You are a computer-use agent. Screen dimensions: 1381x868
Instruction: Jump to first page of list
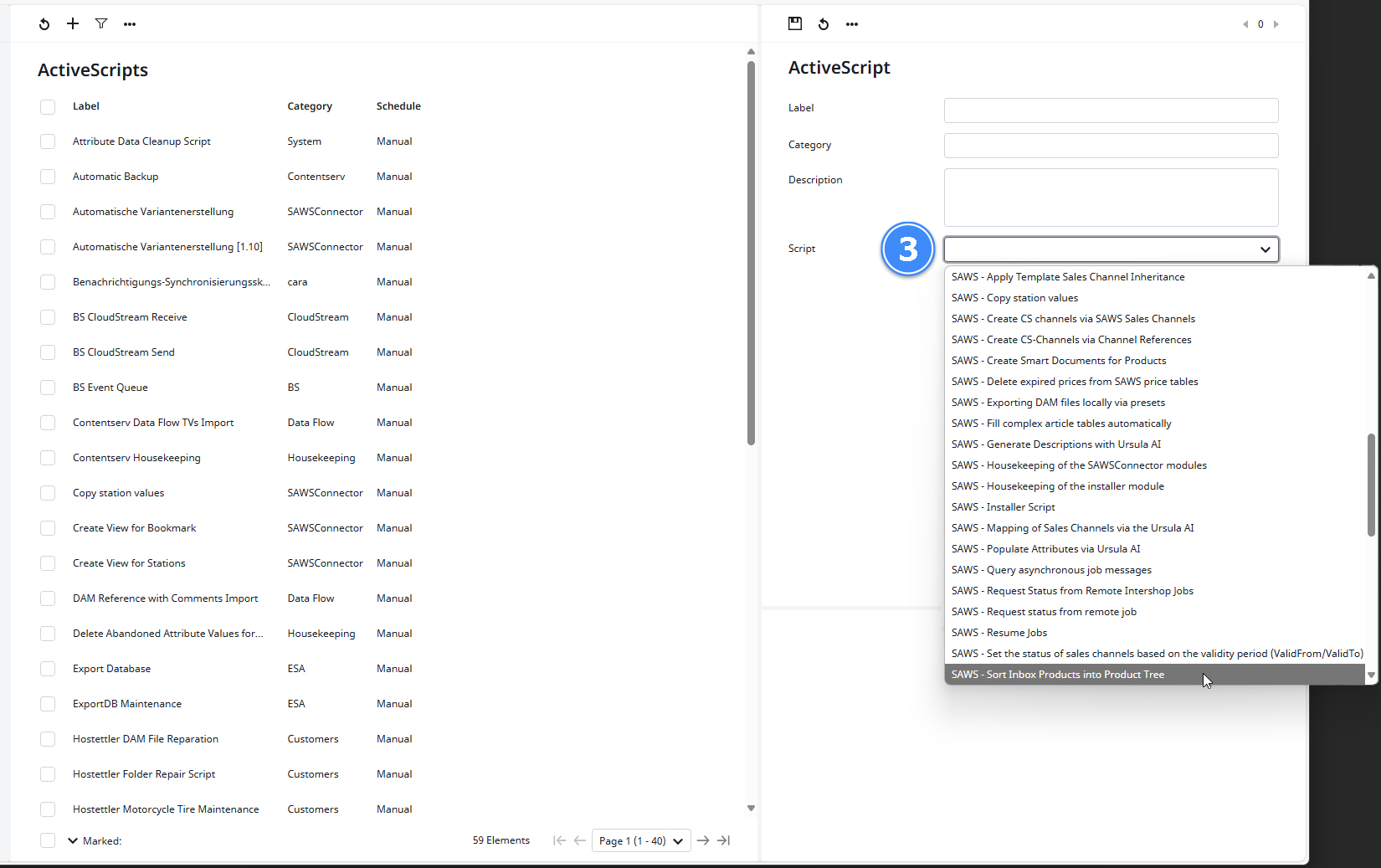pos(559,840)
